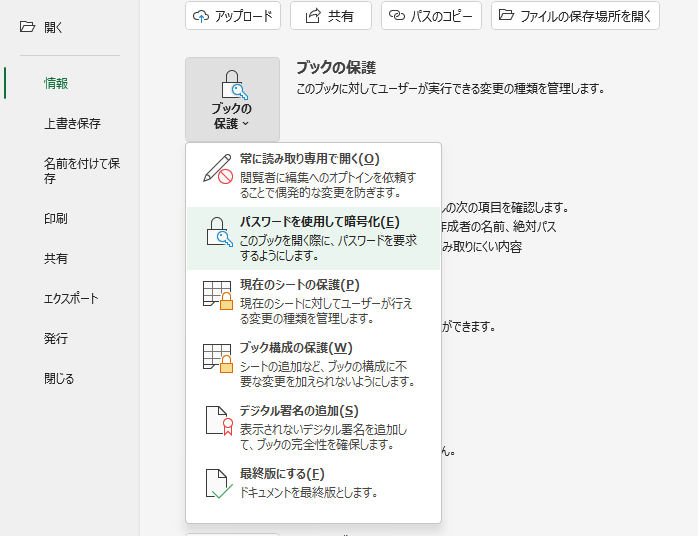Click text み取りにくい内容
This screenshot has height=536, width=698.
tap(482, 247)
